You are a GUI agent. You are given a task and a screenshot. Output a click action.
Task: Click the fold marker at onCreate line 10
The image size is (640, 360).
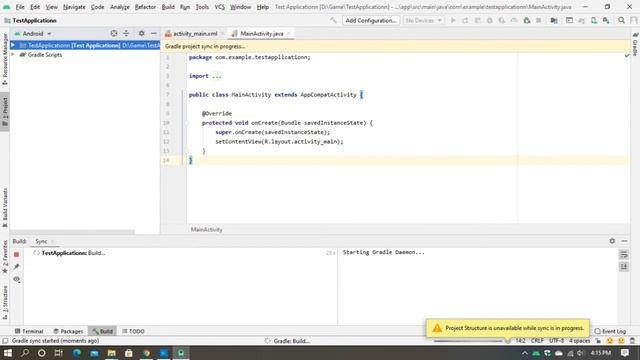[x=186, y=123]
